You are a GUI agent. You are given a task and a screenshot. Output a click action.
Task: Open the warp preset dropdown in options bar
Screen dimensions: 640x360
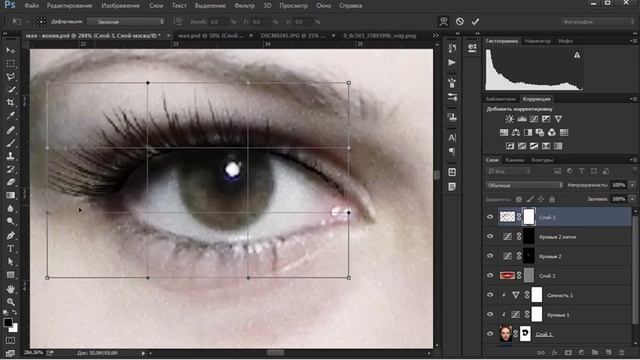point(126,22)
